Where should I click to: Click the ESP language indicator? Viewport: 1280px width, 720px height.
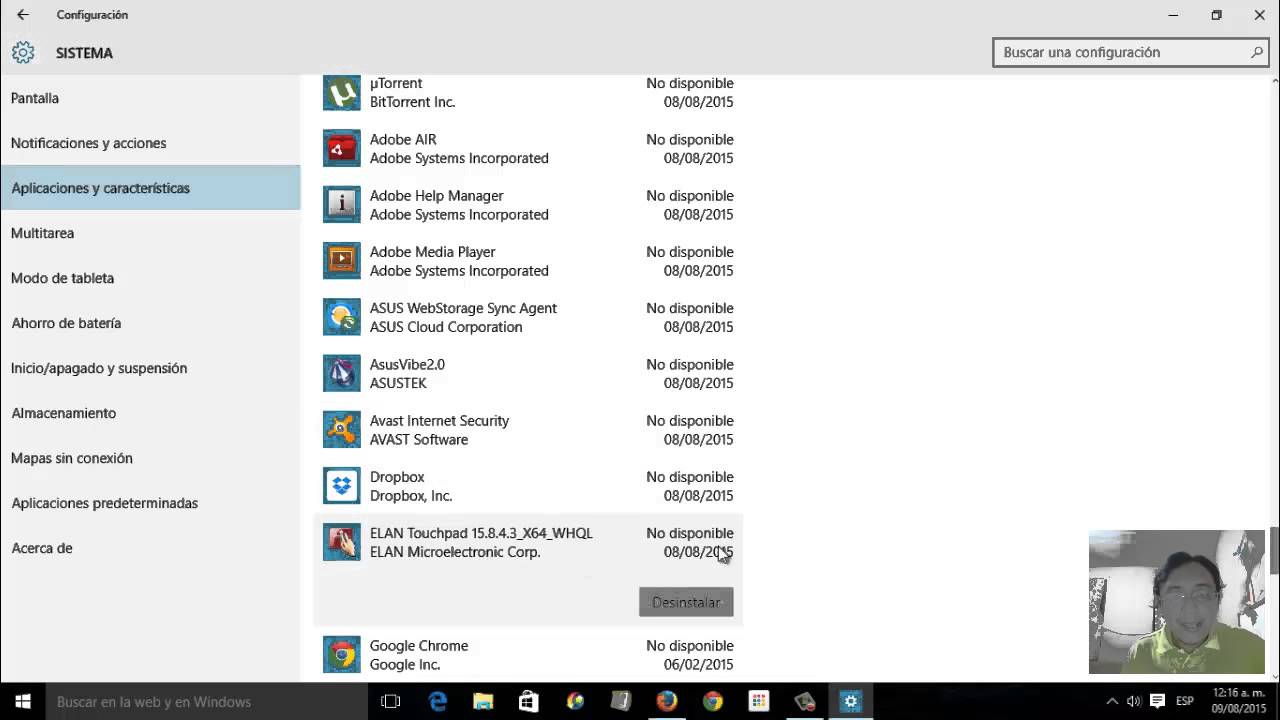pos(1185,701)
